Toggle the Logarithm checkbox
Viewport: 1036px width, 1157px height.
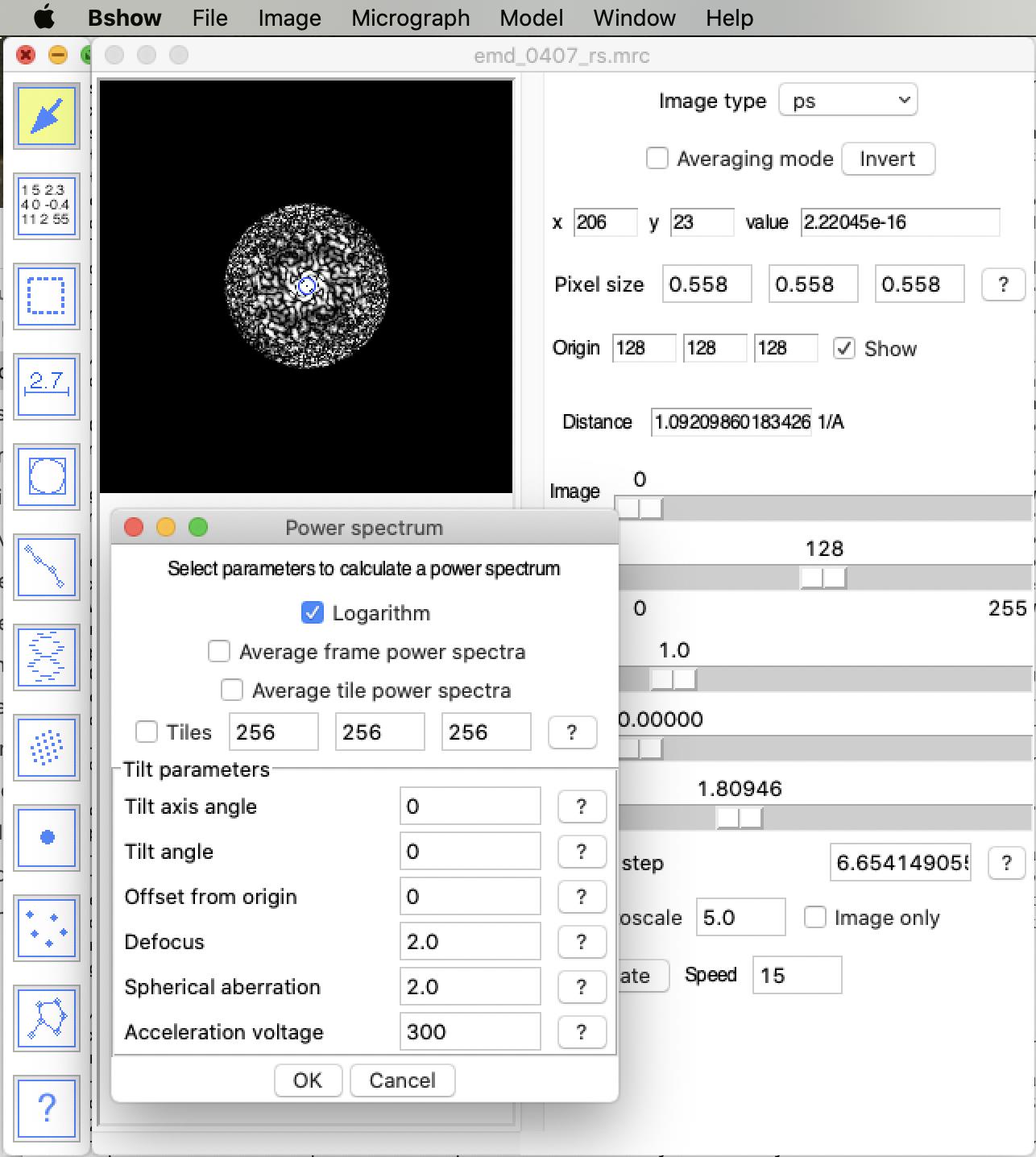(313, 612)
